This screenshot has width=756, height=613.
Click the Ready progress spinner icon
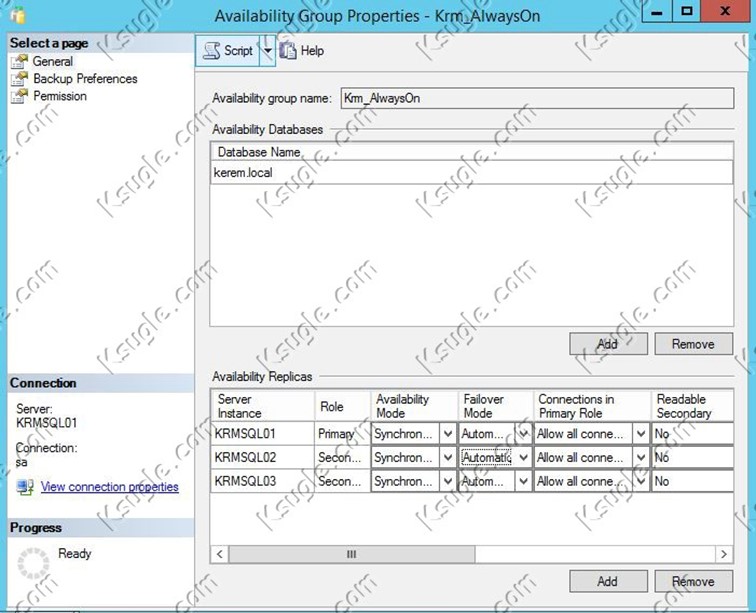[x=33, y=563]
